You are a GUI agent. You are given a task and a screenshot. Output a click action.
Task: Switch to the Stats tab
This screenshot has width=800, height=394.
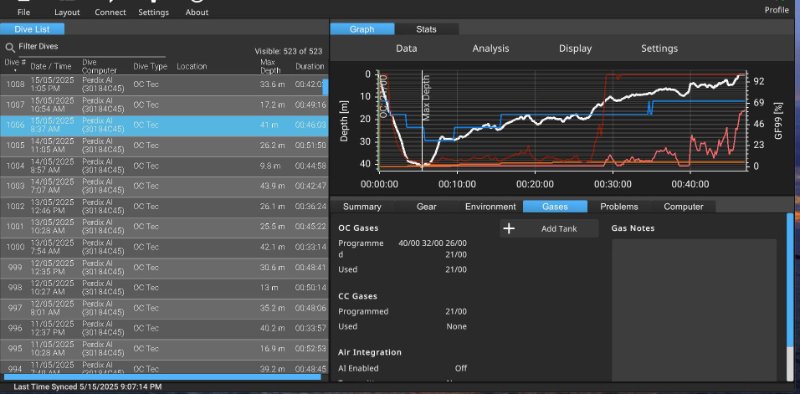[x=427, y=29]
